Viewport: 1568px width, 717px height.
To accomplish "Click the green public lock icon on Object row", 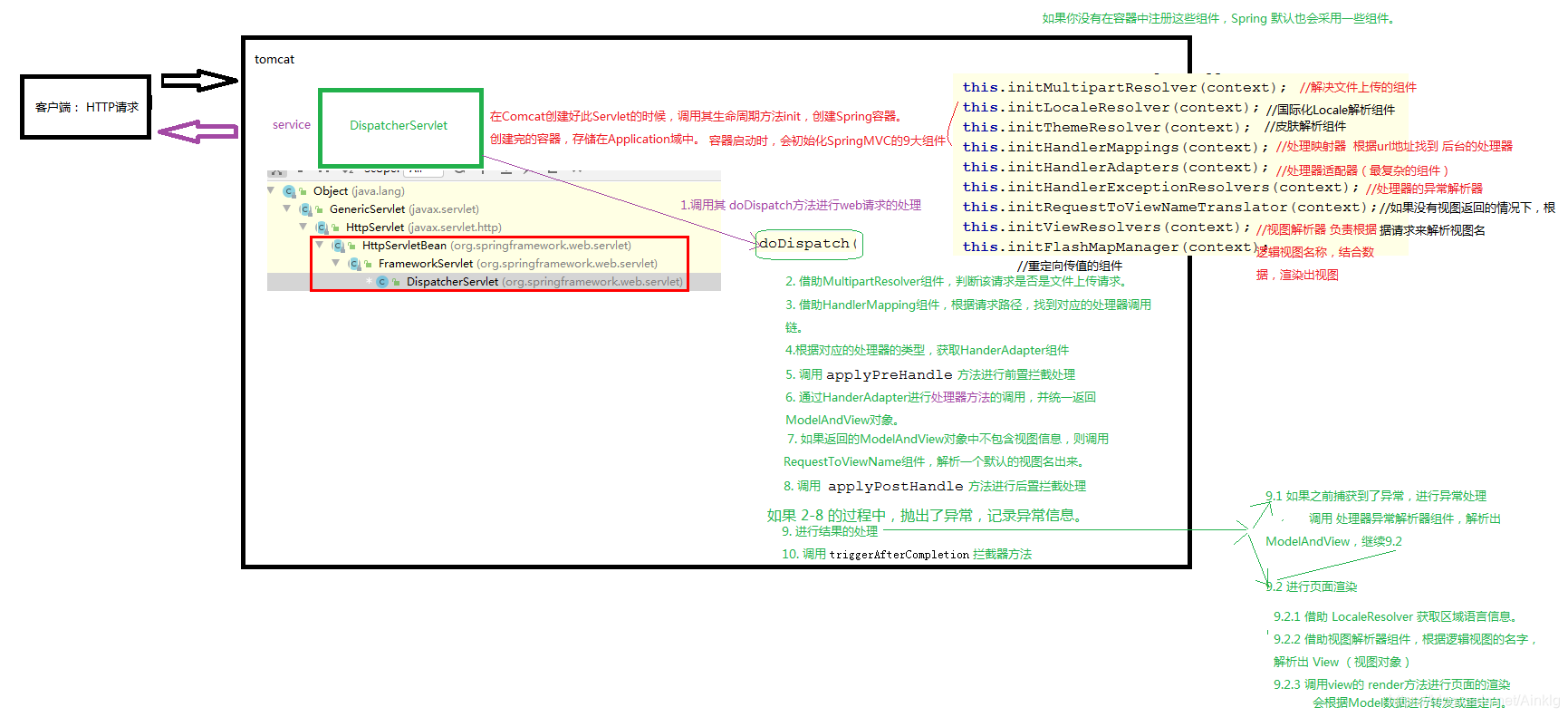I will coord(303,191).
